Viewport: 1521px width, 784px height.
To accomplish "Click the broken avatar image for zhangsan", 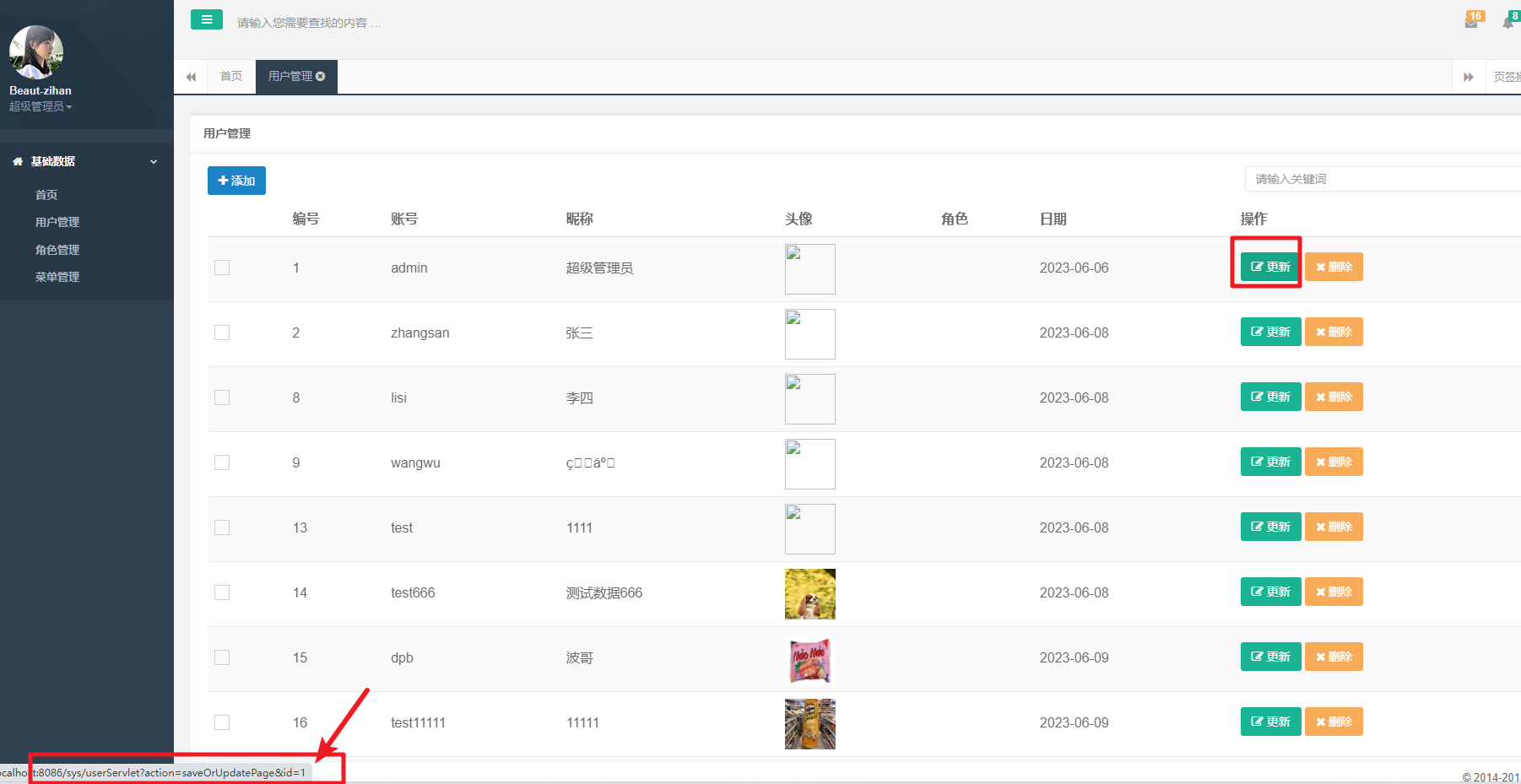I will pos(810,334).
